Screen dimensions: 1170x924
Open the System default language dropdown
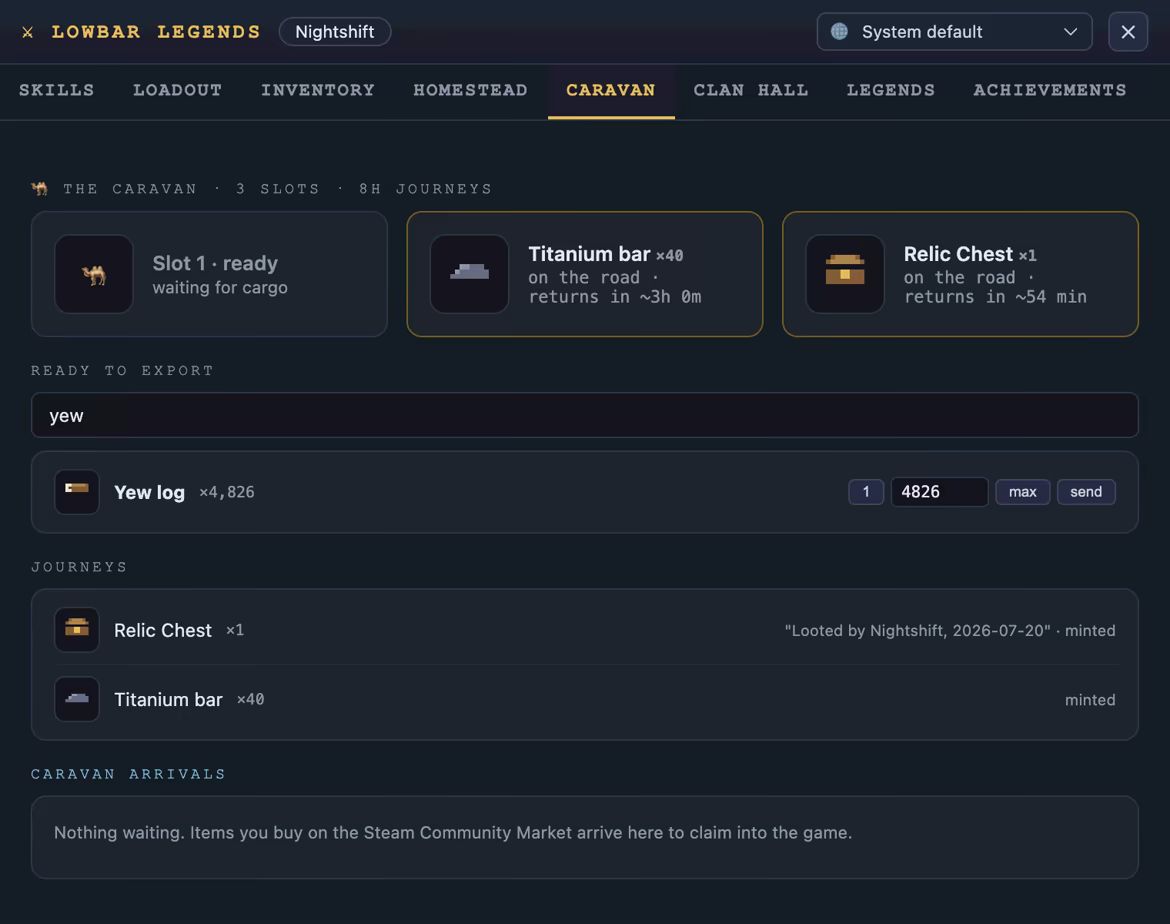pyautogui.click(x=954, y=31)
